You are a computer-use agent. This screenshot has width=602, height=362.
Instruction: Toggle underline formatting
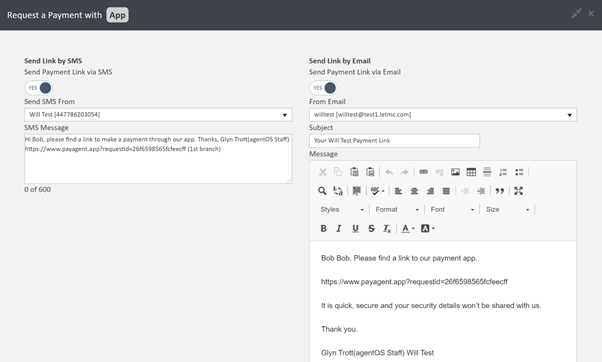(x=356, y=228)
